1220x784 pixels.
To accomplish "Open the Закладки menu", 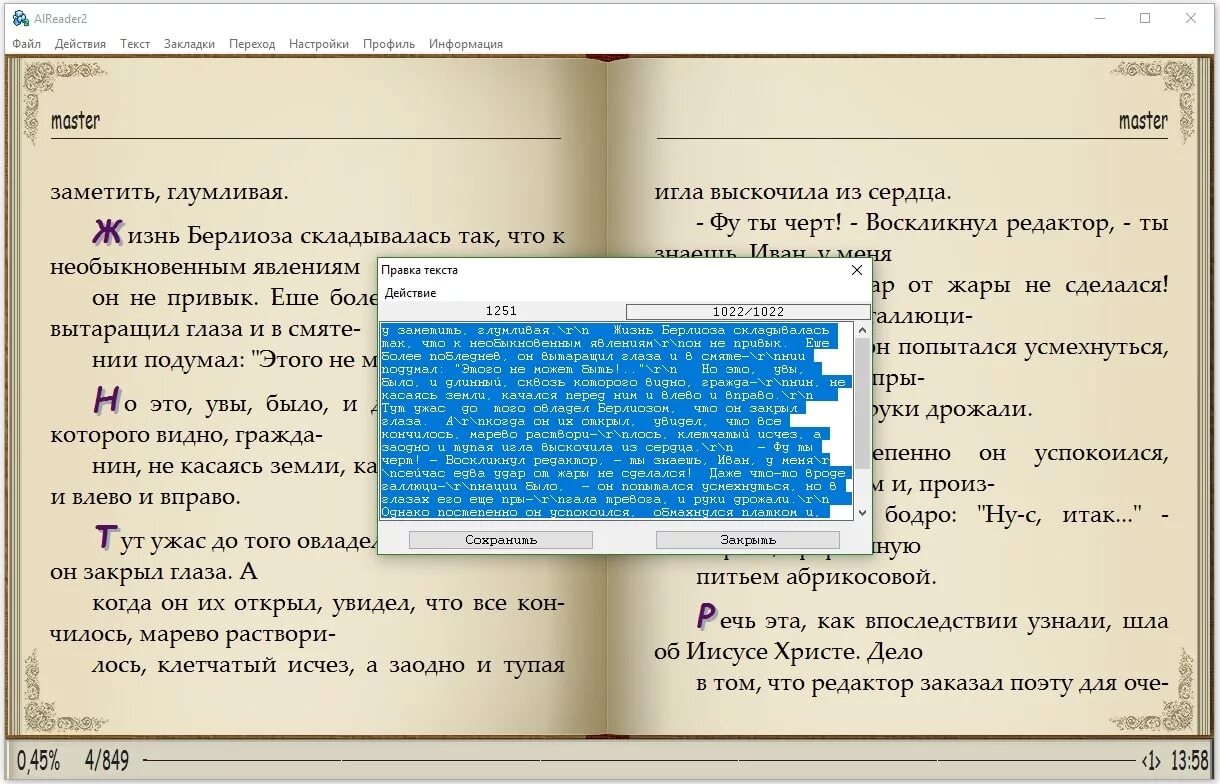I will click(x=189, y=44).
